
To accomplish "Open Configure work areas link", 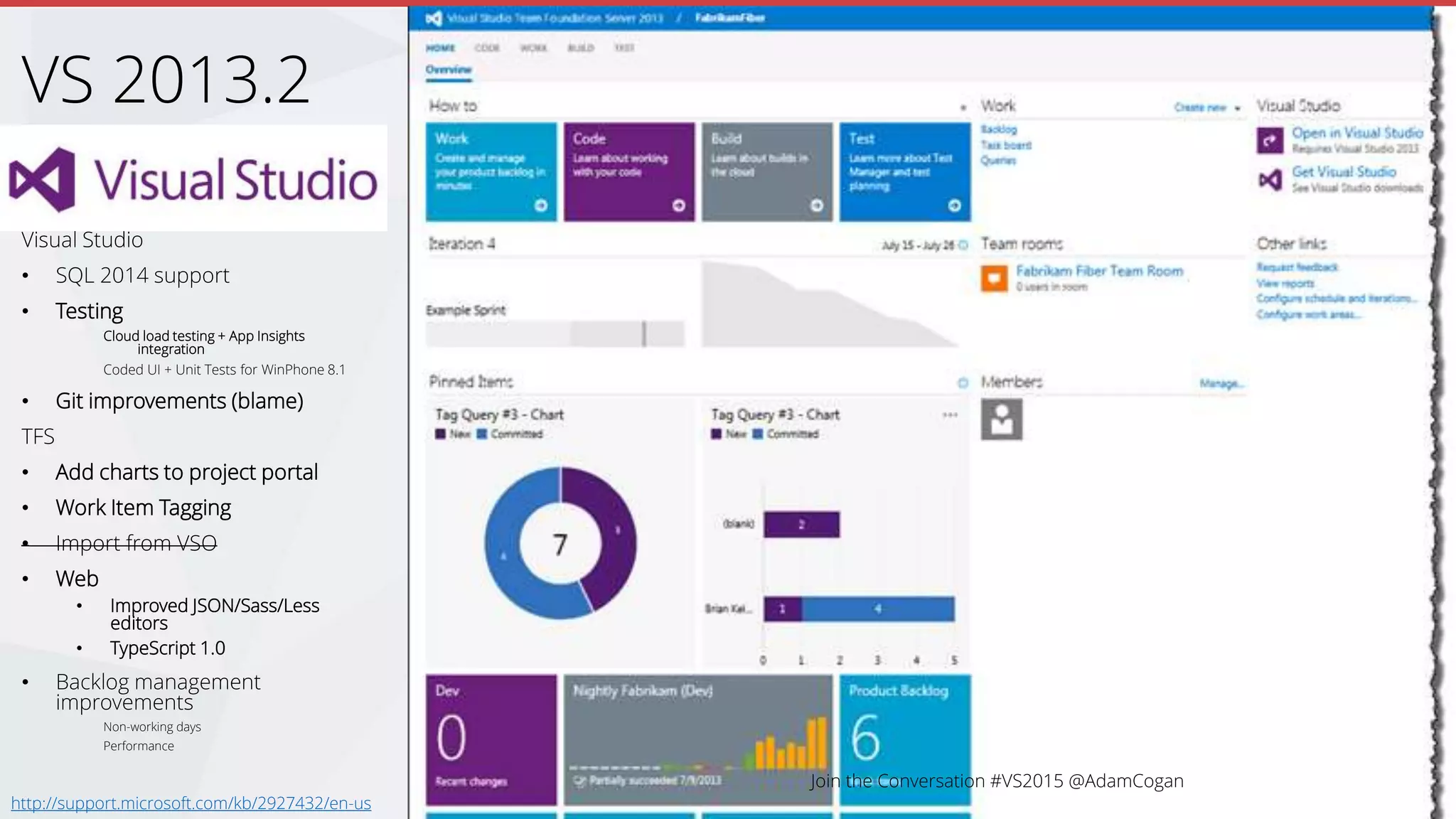I will point(1308,314).
